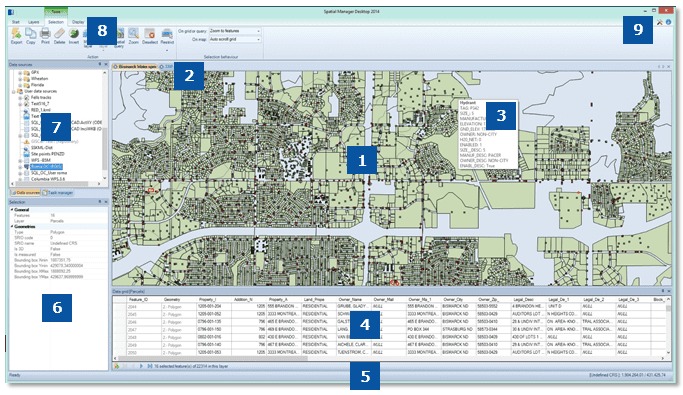This screenshot has width=683, height=395.
Task: Collapse the User data sources node
Action: pyautogui.click(x=14, y=91)
